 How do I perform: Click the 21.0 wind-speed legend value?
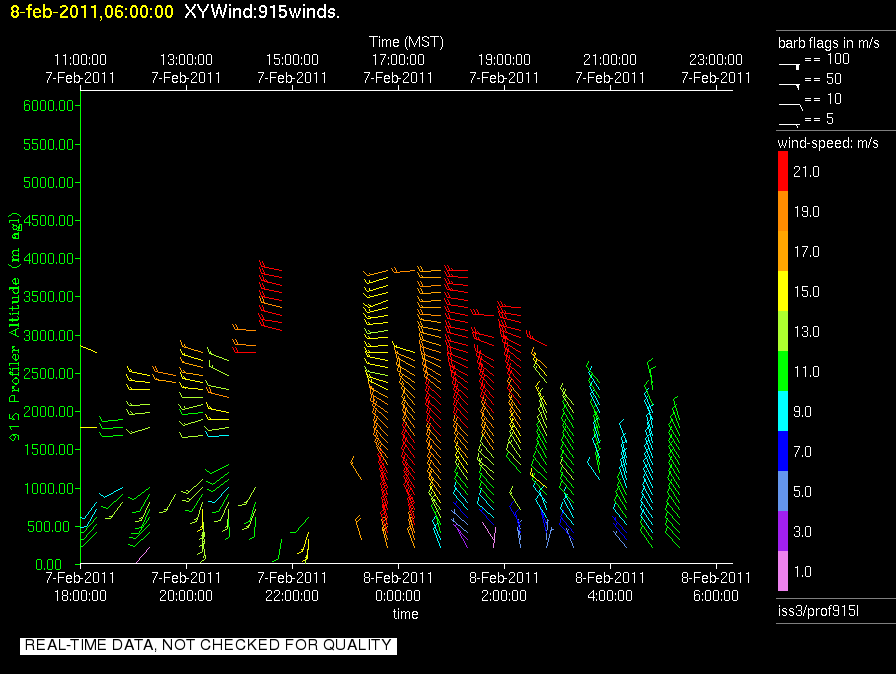point(806,172)
